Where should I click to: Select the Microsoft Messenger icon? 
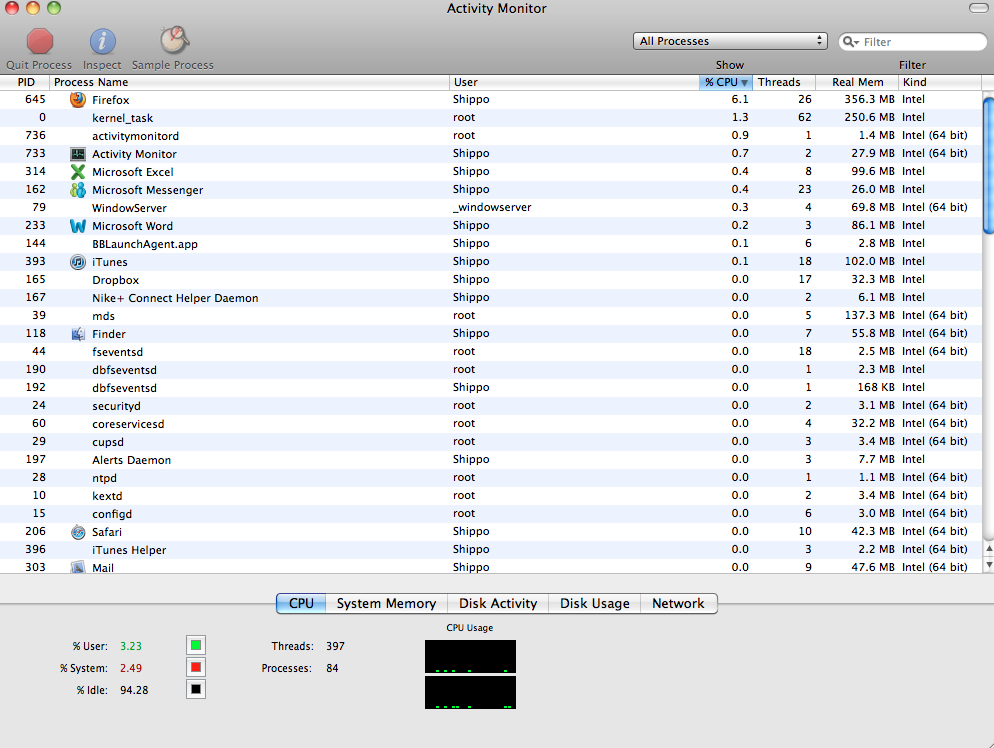point(78,190)
